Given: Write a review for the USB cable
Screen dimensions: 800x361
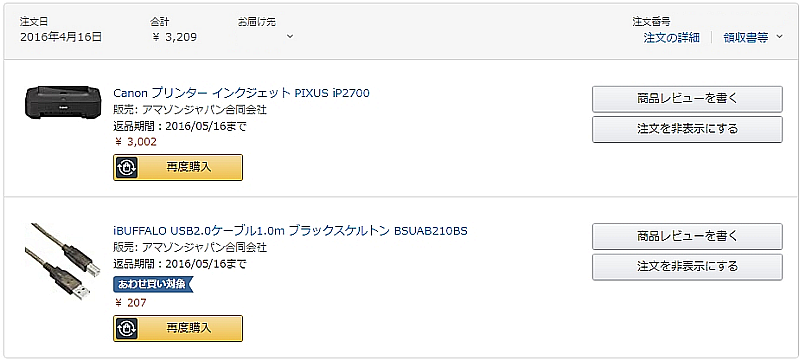Looking at the screenshot, I should pos(687,236).
